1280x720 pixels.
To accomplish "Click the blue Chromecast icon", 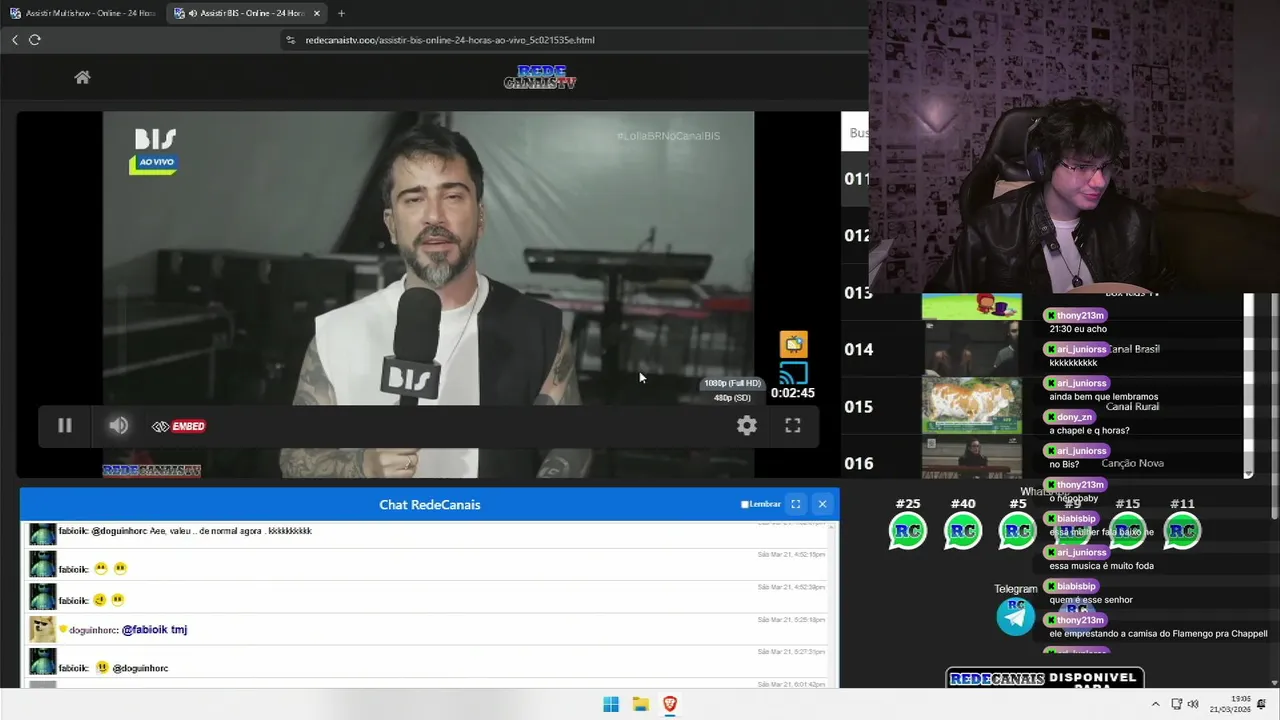I will click(x=793, y=374).
